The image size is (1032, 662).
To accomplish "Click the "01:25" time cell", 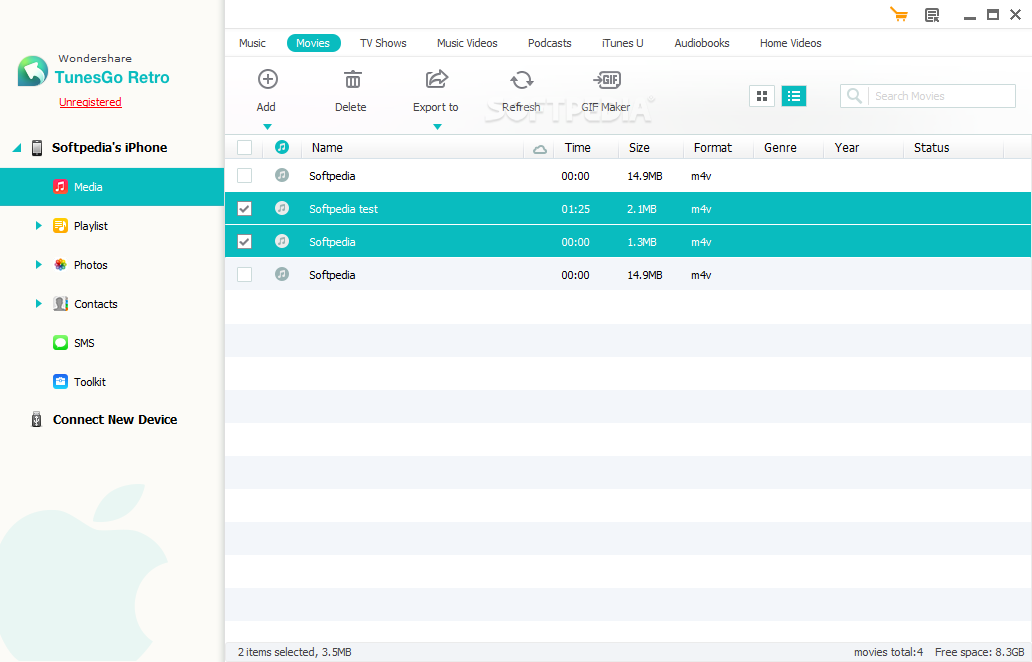I will 575,209.
